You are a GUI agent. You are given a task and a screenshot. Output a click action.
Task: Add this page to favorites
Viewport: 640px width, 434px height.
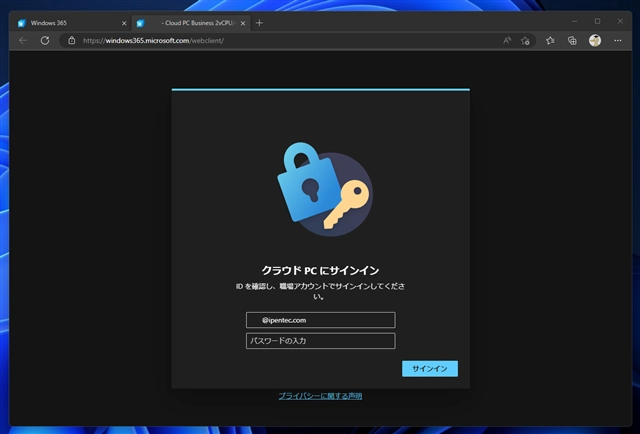[525, 40]
